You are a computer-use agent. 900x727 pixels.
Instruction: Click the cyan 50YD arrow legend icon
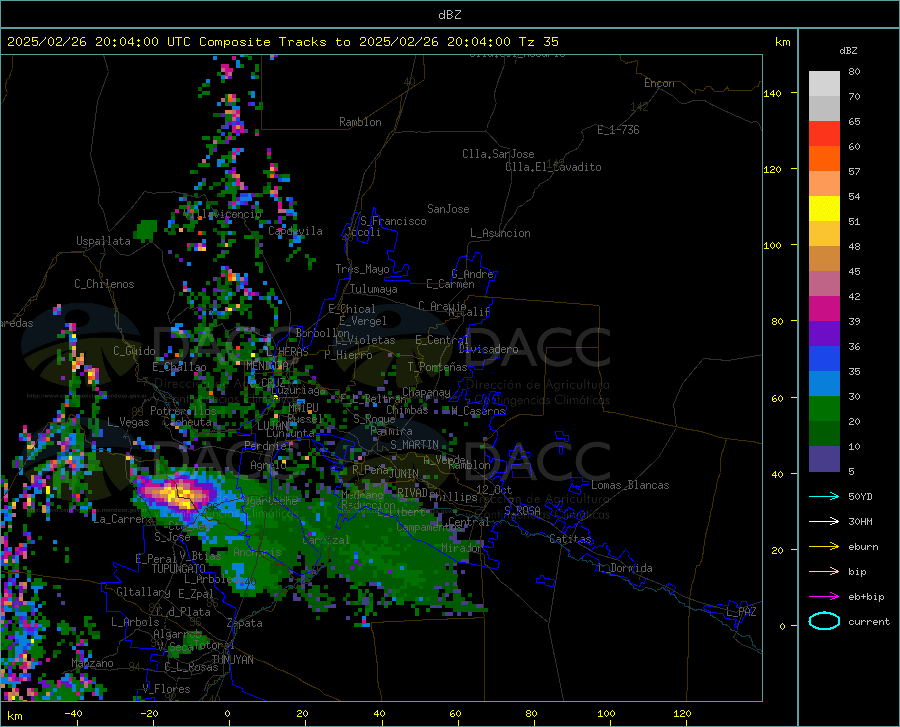coord(824,496)
